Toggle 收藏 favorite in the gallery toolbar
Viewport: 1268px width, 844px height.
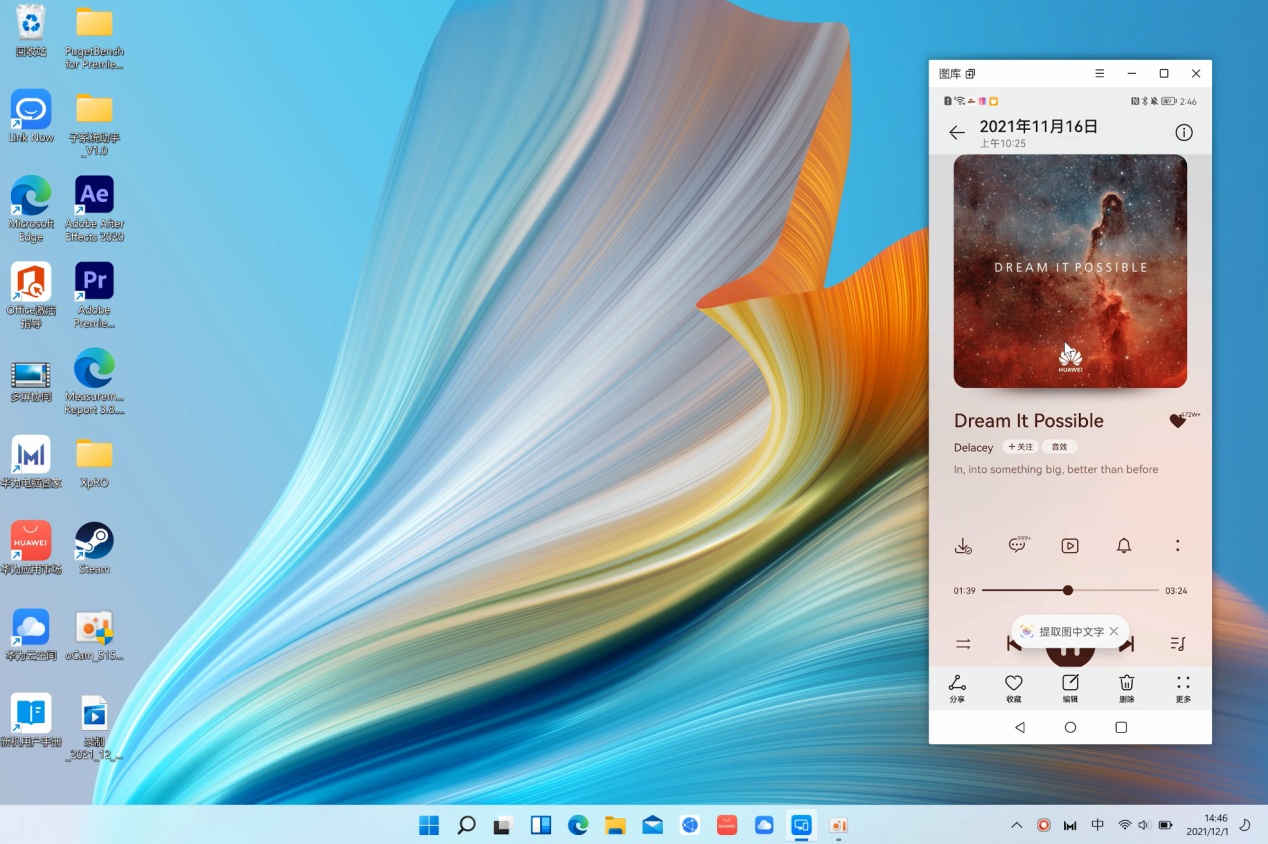click(1014, 689)
